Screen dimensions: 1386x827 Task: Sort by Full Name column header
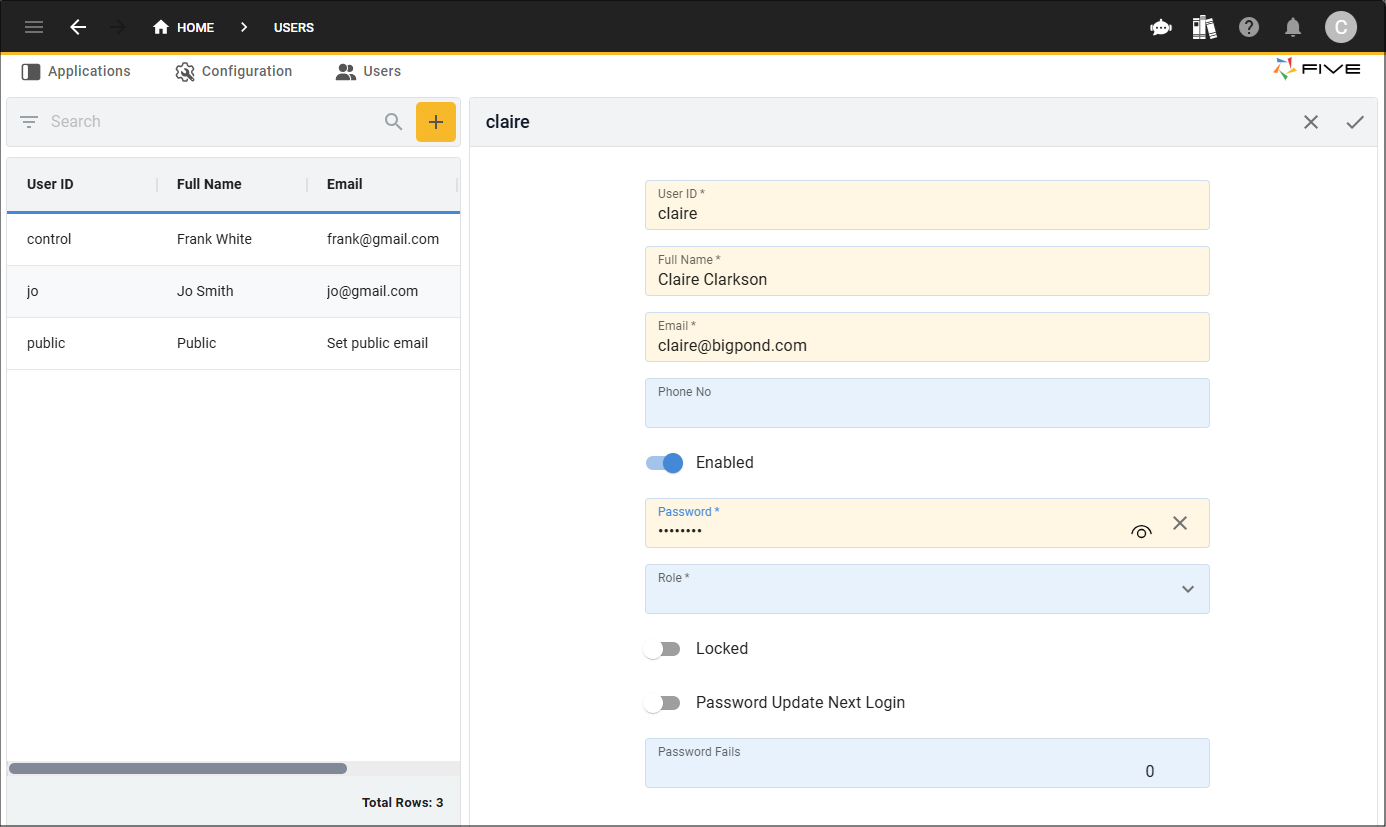tap(209, 184)
